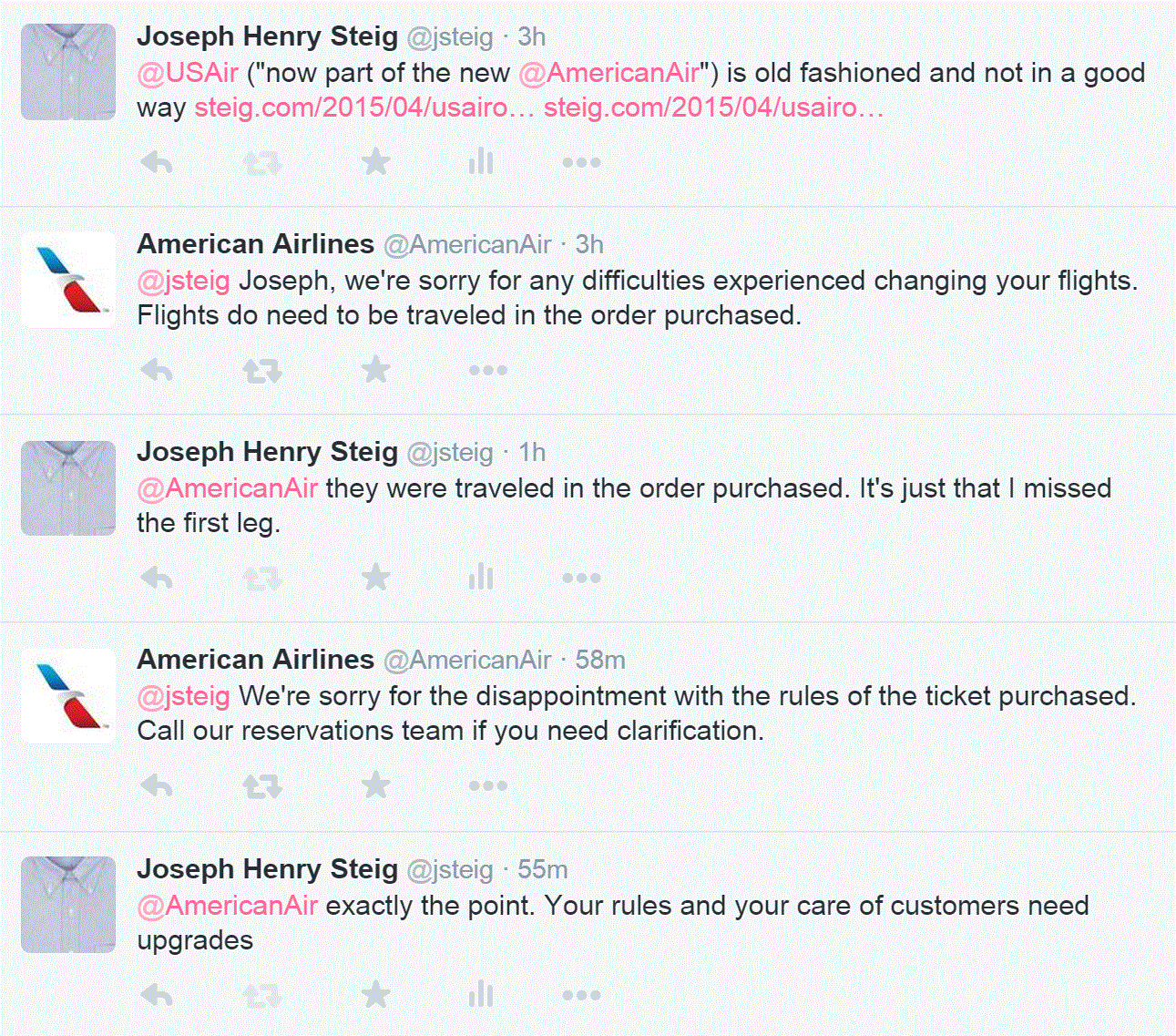Viewport: 1176px width, 1036px height.
Task: Open the American Airlines profile name at 58m
Action: [256, 660]
